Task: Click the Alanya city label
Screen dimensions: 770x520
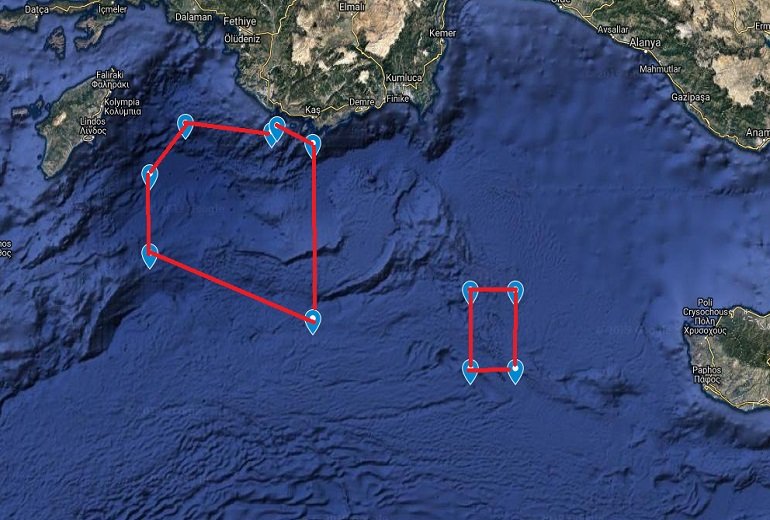Action: [x=645, y=43]
